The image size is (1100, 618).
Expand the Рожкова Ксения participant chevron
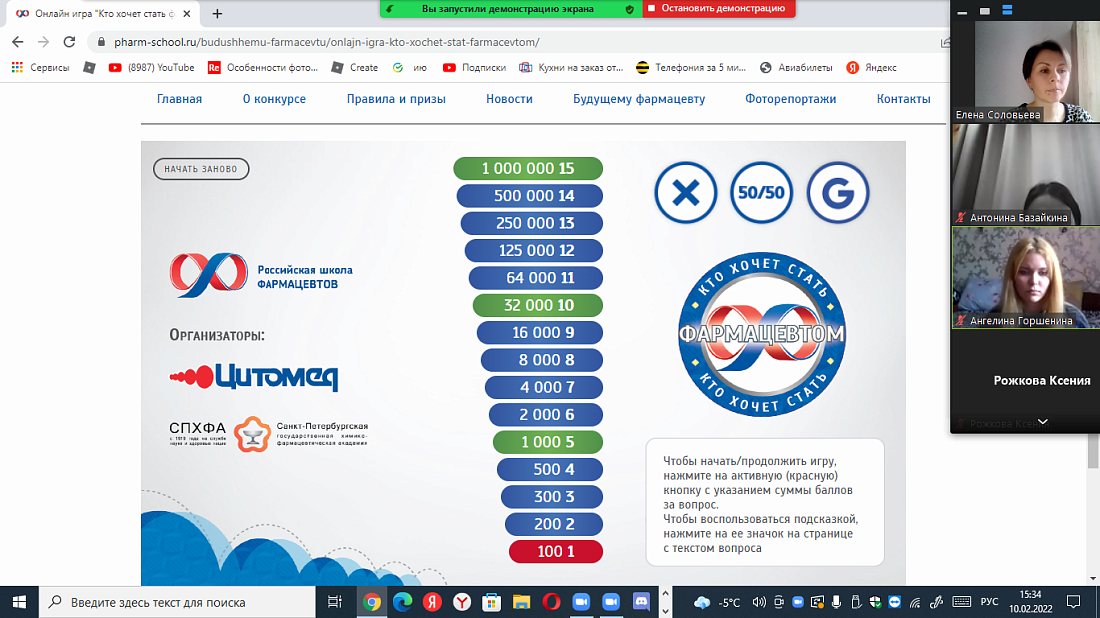[1042, 422]
